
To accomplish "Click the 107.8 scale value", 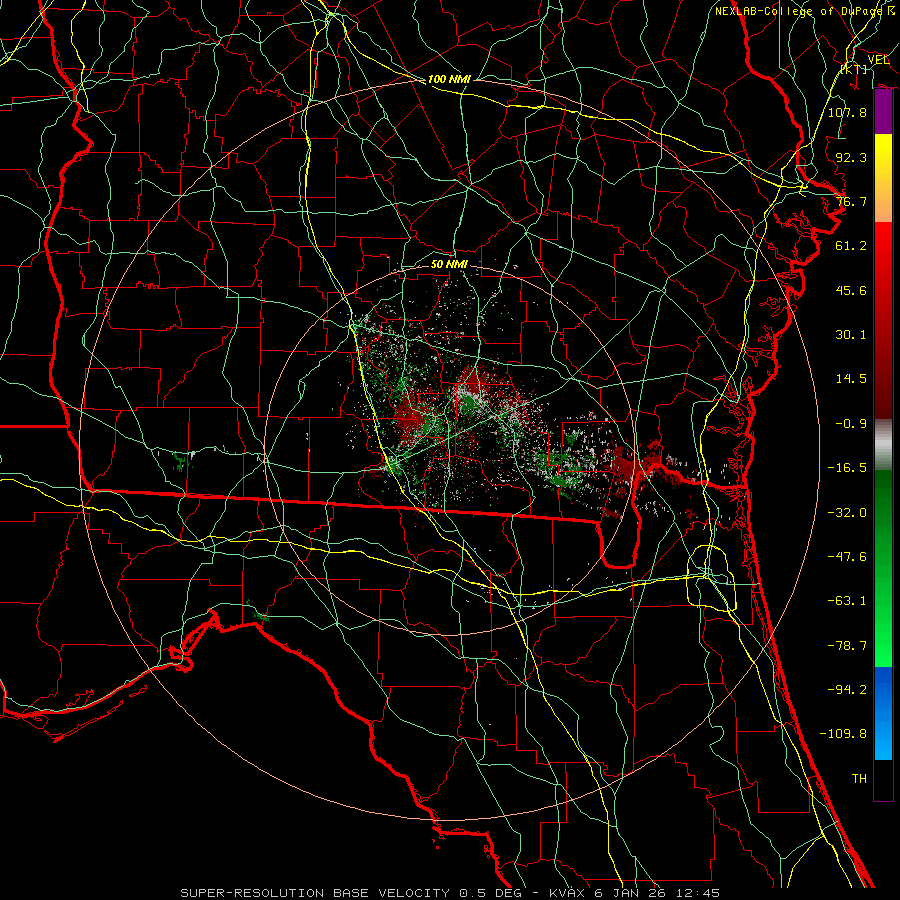I will click(x=847, y=112).
